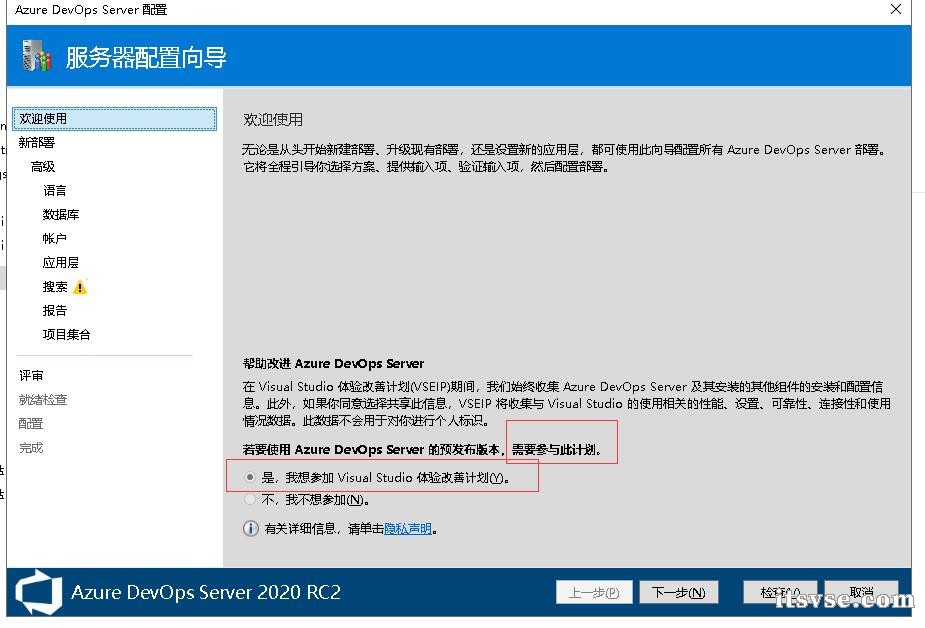Choose 是, 我想参加 Visual Studio 体验改善计划
This screenshot has width=925, height=628.
pos(250,477)
